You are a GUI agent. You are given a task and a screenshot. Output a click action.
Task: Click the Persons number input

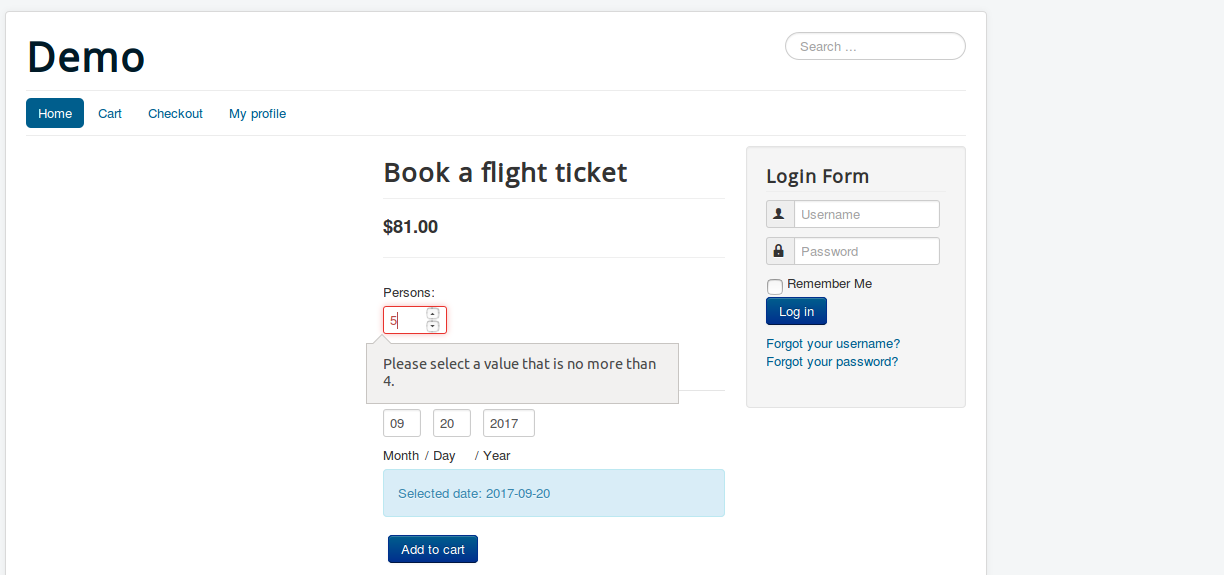[406, 320]
